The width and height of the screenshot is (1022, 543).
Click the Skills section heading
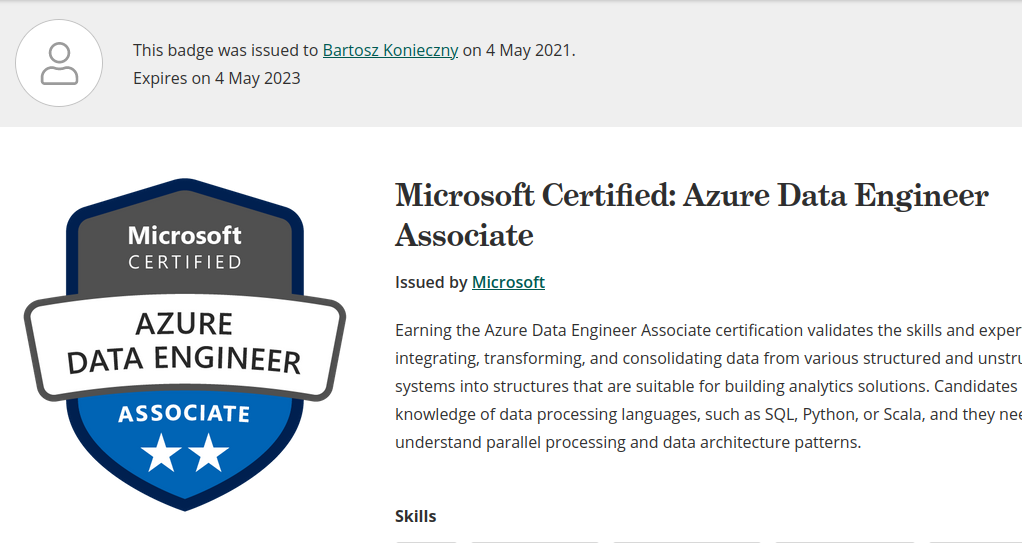(x=416, y=516)
